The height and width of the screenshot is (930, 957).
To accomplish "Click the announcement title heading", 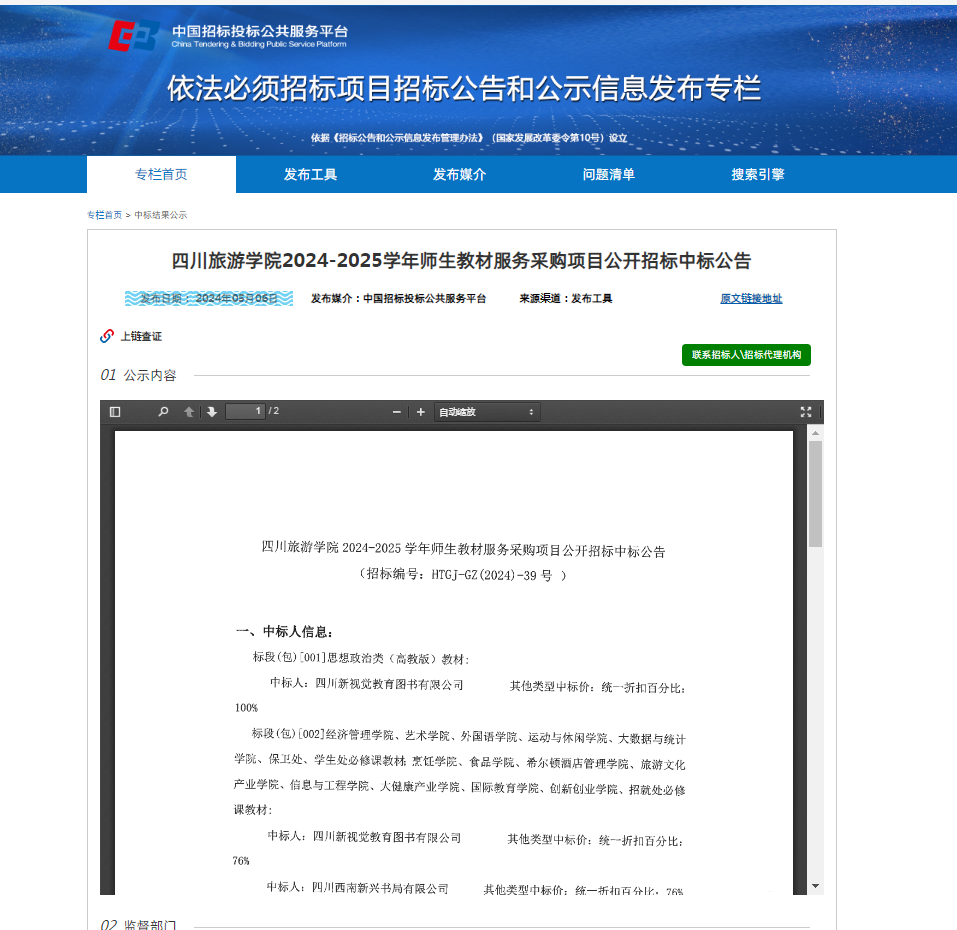I will point(461,261).
